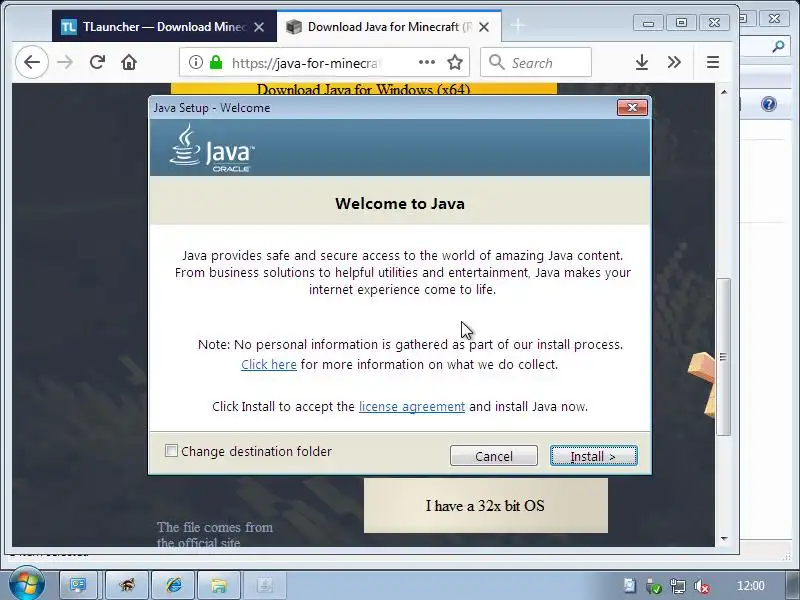Click the muted volume tray icon
The width and height of the screenshot is (800, 600).
tap(703, 586)
